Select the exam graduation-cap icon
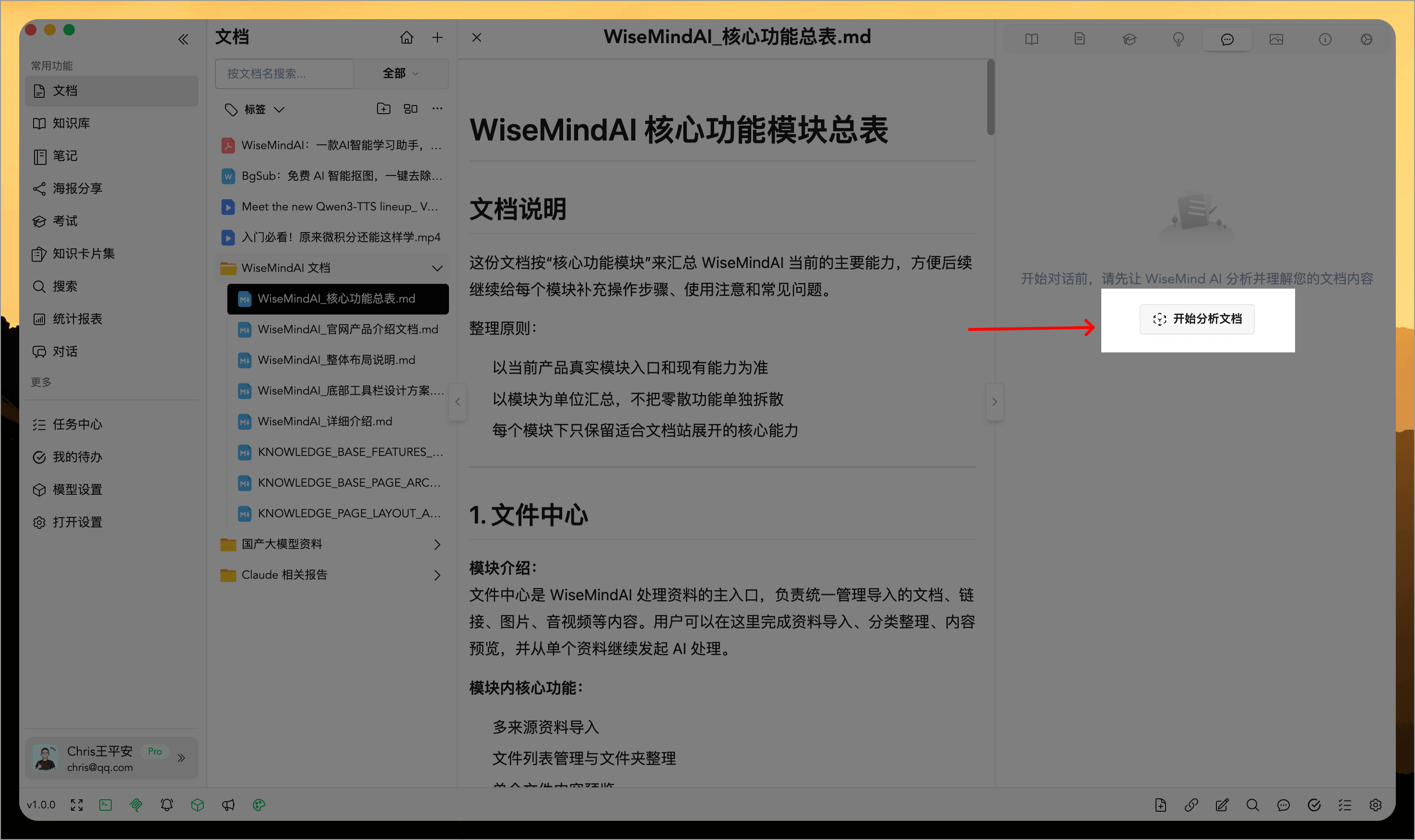This screenshot has width=1415, height=840. 1129,39
